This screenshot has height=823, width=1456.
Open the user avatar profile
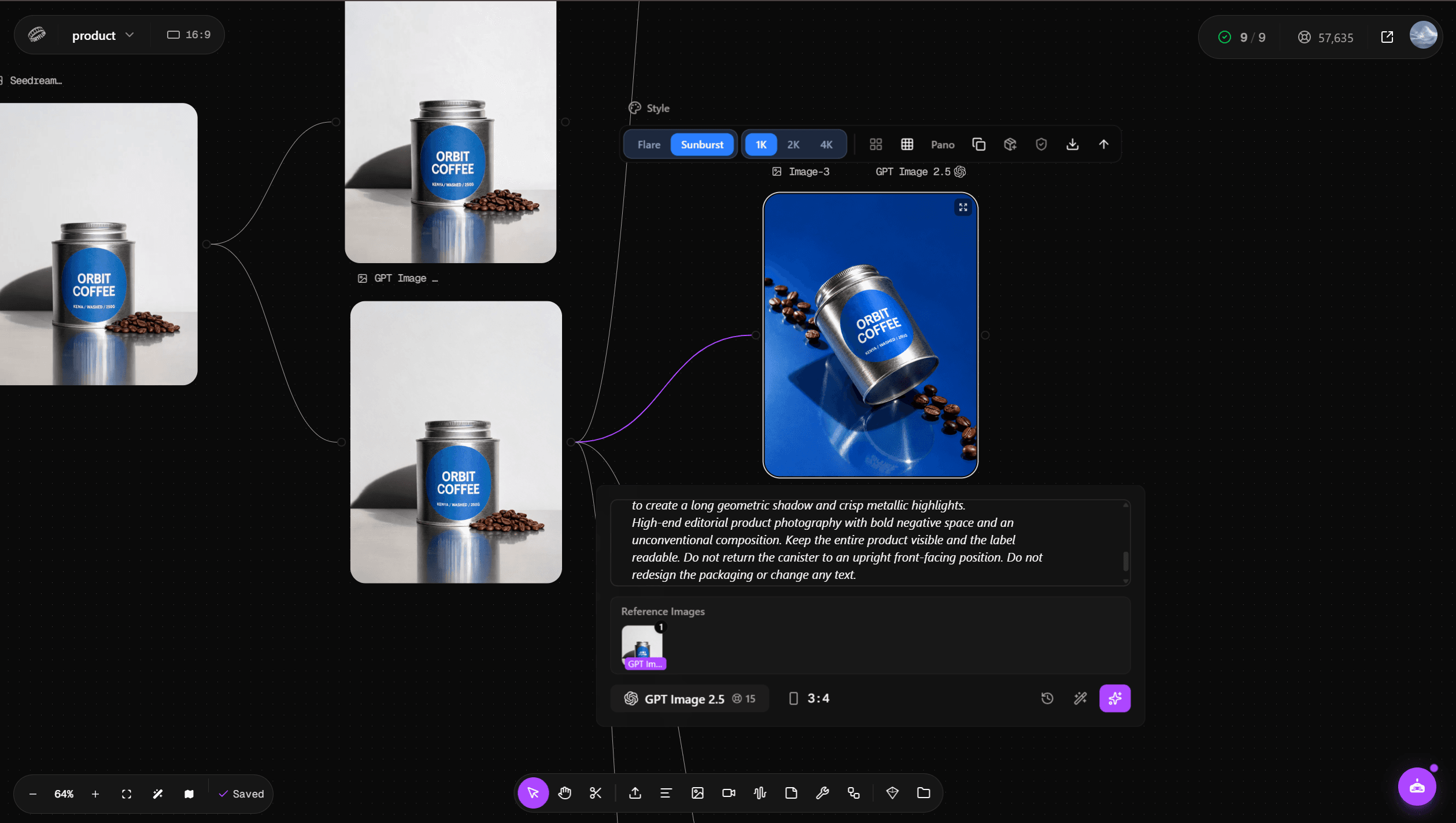click(1423, 36)
